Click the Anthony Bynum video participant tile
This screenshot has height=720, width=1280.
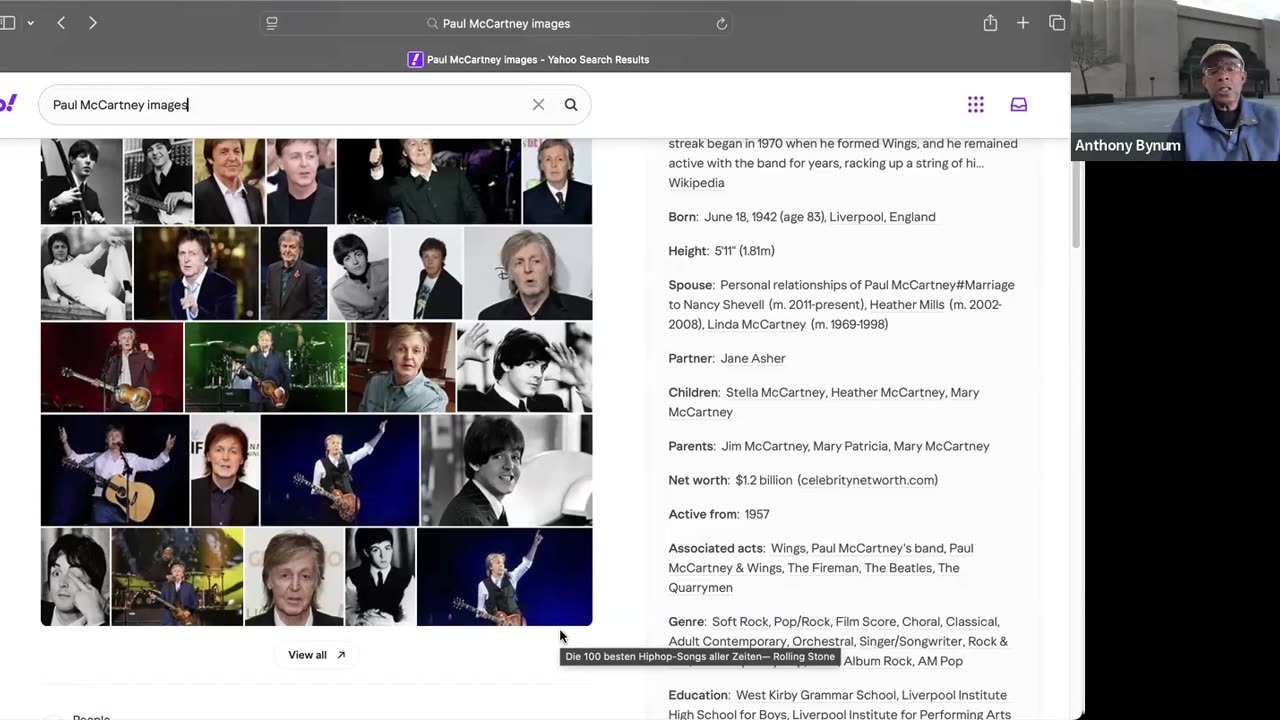point(1175,80)
